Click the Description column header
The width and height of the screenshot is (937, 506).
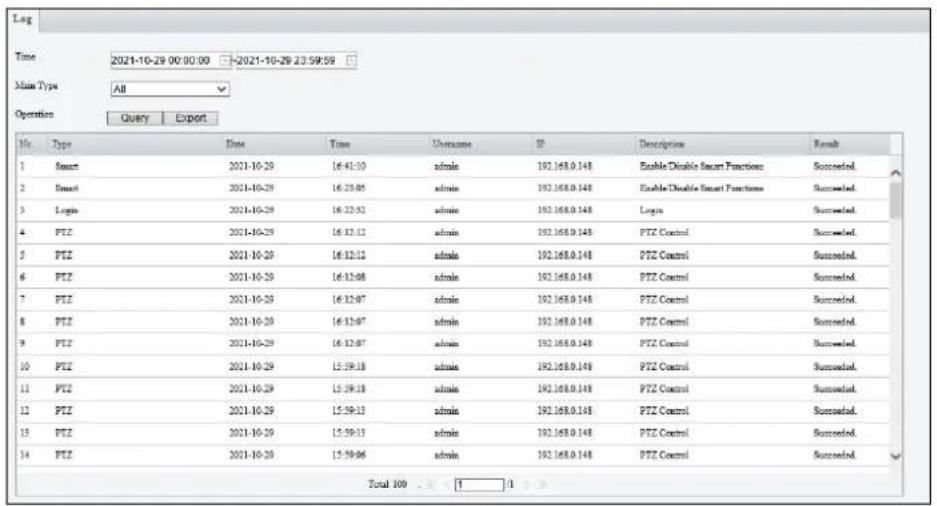point(662,144)
